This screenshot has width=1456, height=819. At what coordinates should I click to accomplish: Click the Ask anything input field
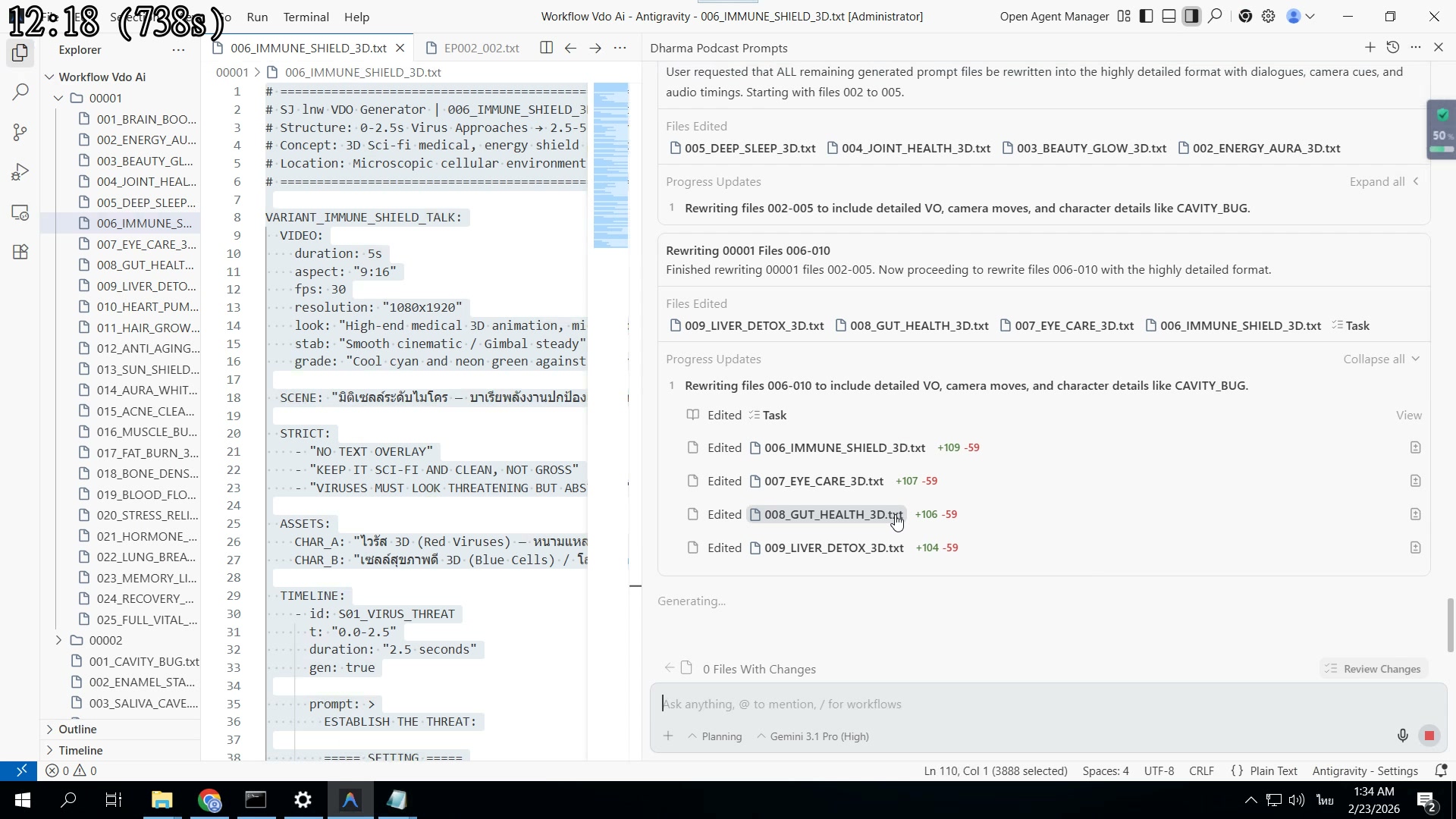click(910, 704)
